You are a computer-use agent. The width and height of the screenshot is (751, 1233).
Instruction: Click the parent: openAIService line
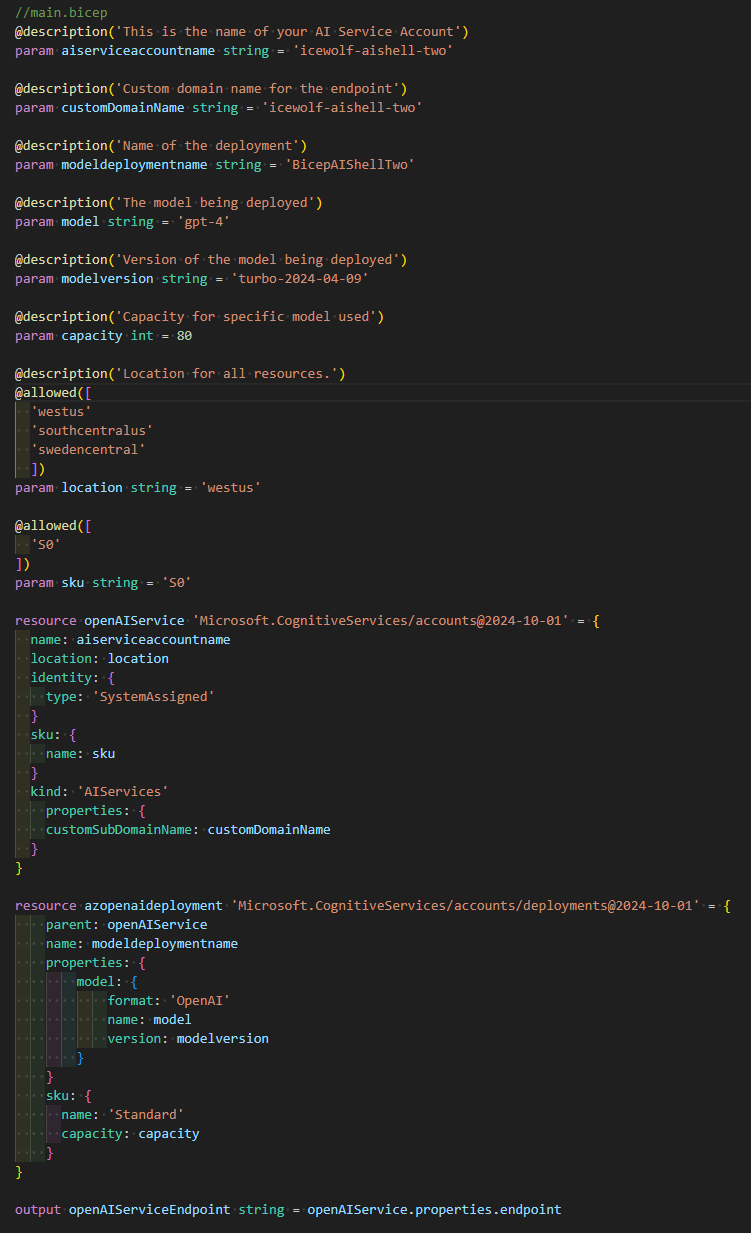point(127,924)
